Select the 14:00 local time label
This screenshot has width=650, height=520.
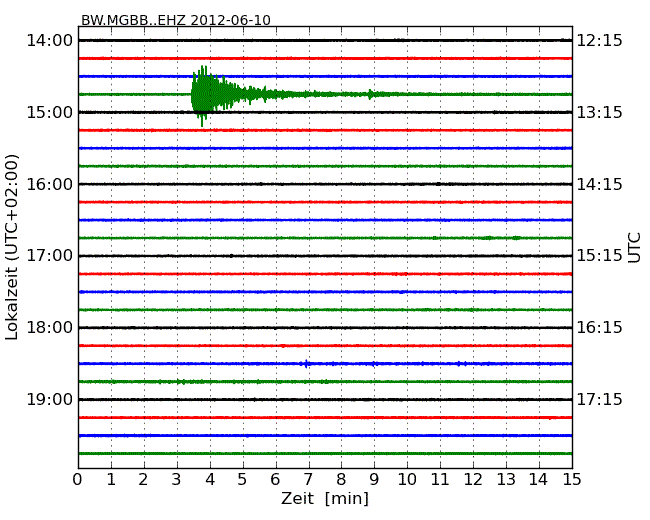[50, 41]
